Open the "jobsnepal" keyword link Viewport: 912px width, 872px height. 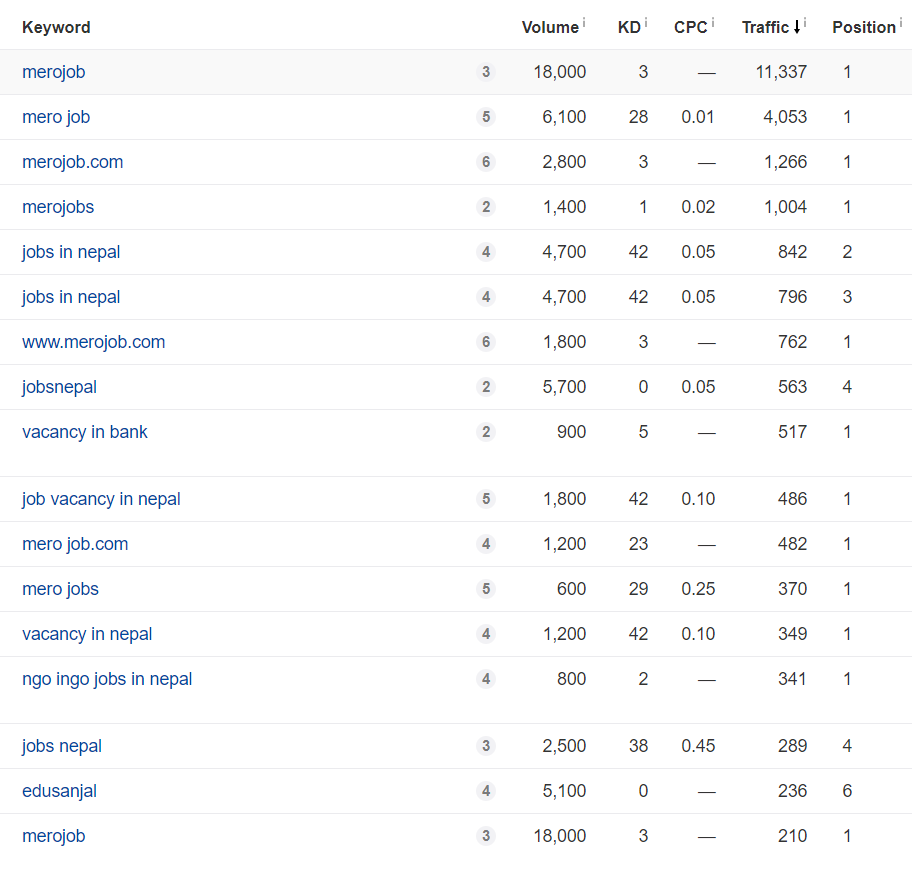59,387
